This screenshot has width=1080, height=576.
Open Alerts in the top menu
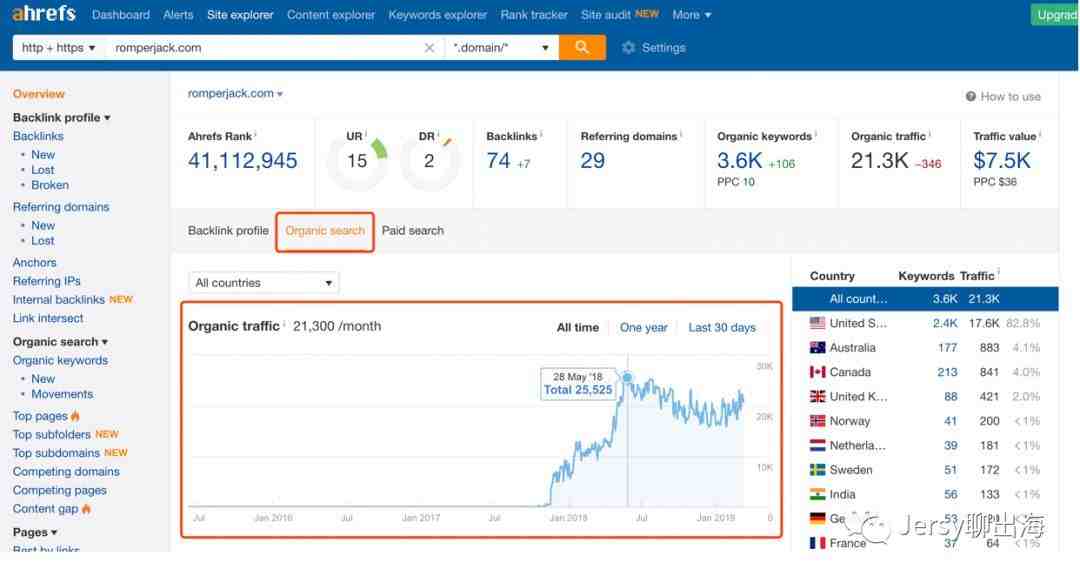tap(178, 14)
